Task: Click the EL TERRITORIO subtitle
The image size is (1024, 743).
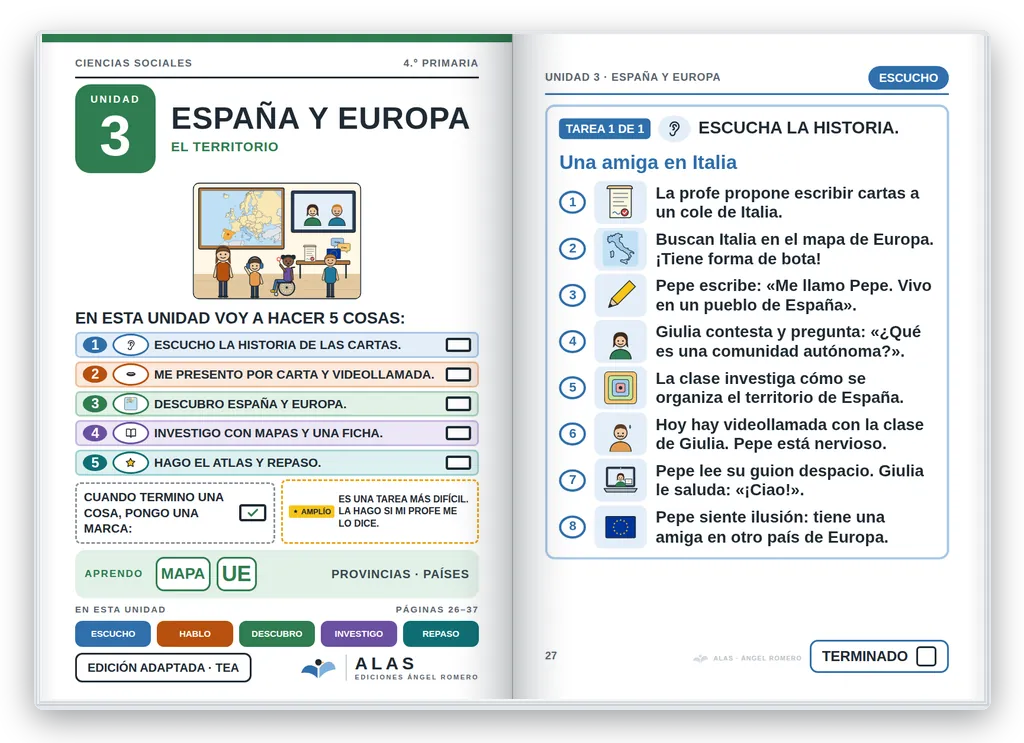Action: tap(225, 147)
